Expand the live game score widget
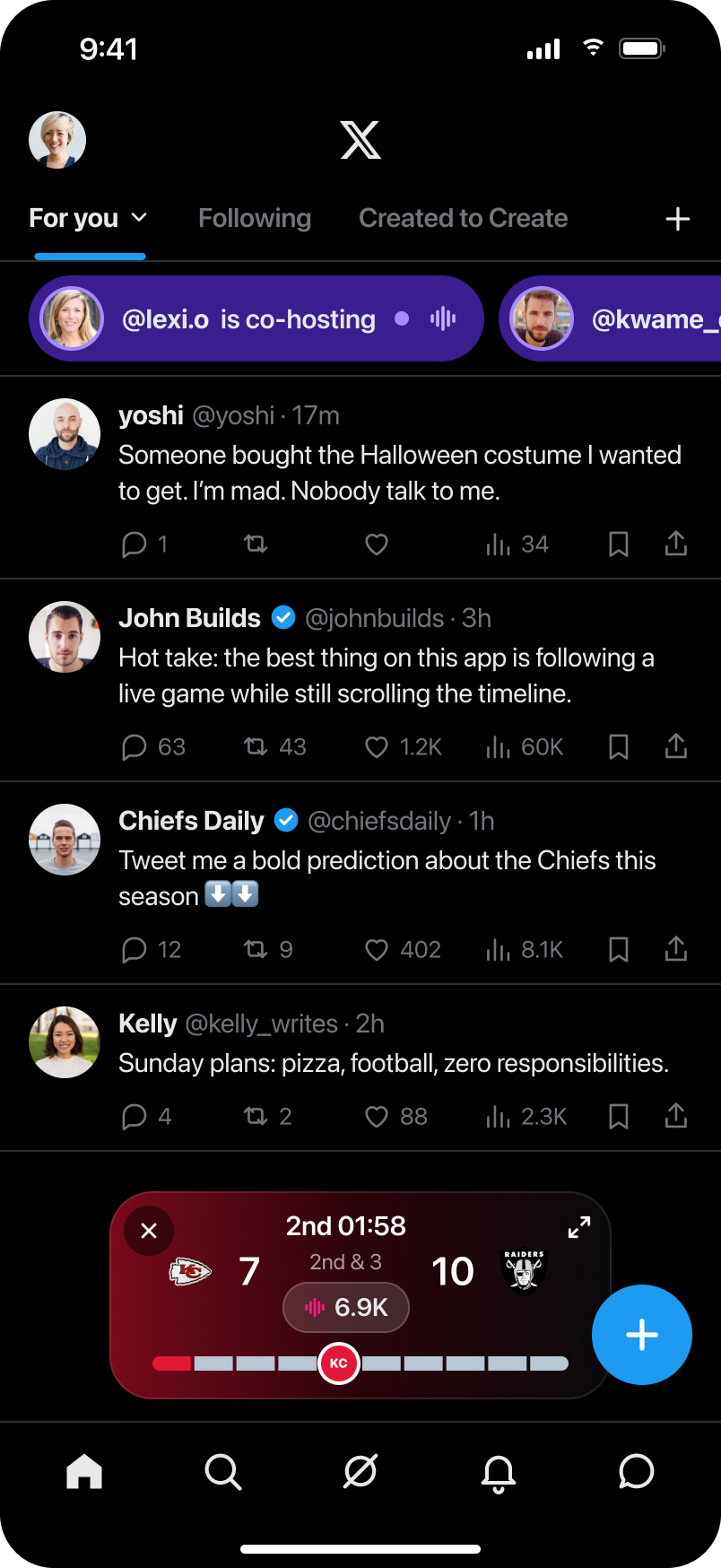 tap(579, 1227)
